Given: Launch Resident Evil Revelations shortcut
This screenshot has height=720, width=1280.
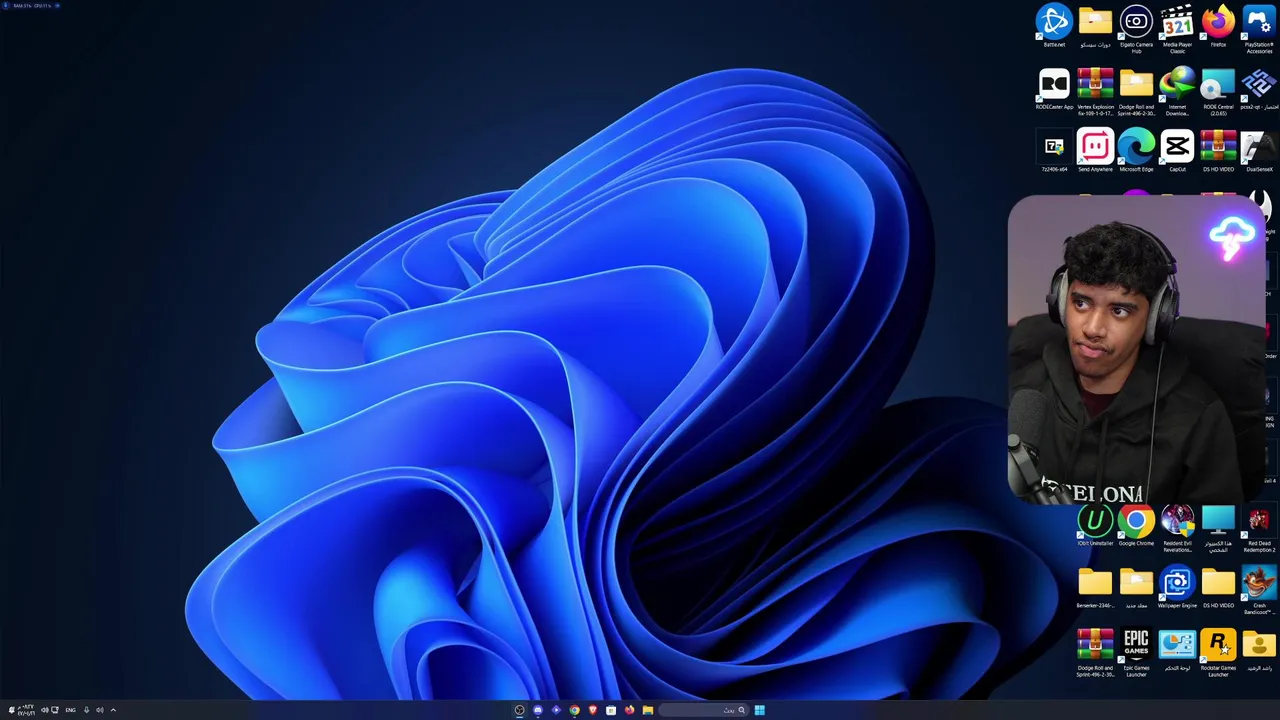Looking at the screenshot, I should click(x=1177, y=527).
